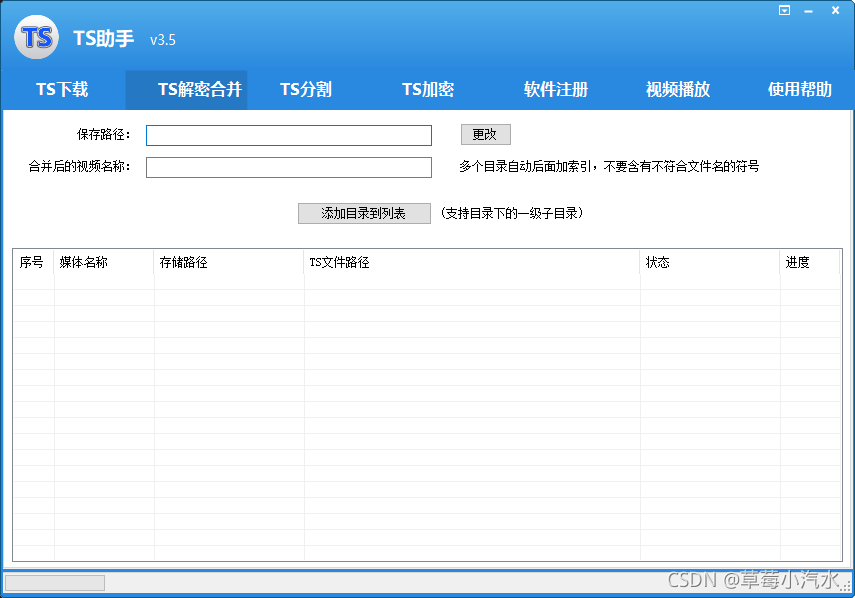The image size is (855, 598).
Task: Switch to the 视频播放 tab
Action: tap(678, 89)
